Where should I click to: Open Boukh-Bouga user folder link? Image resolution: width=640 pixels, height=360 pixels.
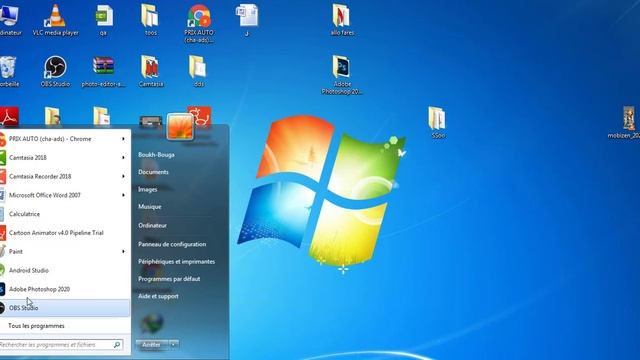point(156,155)
